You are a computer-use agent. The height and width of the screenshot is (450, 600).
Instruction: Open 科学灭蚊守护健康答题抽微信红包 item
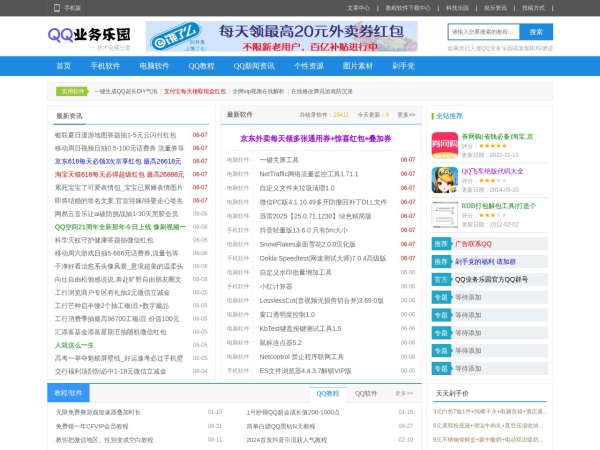click(104, 240)
